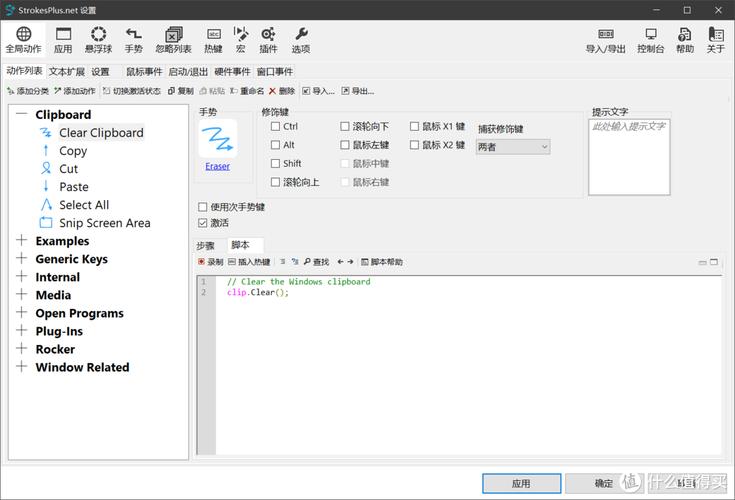735x500 pixels.
Task: Switch to the 硬件事件 hardware events tab
Action: [232, 72]
